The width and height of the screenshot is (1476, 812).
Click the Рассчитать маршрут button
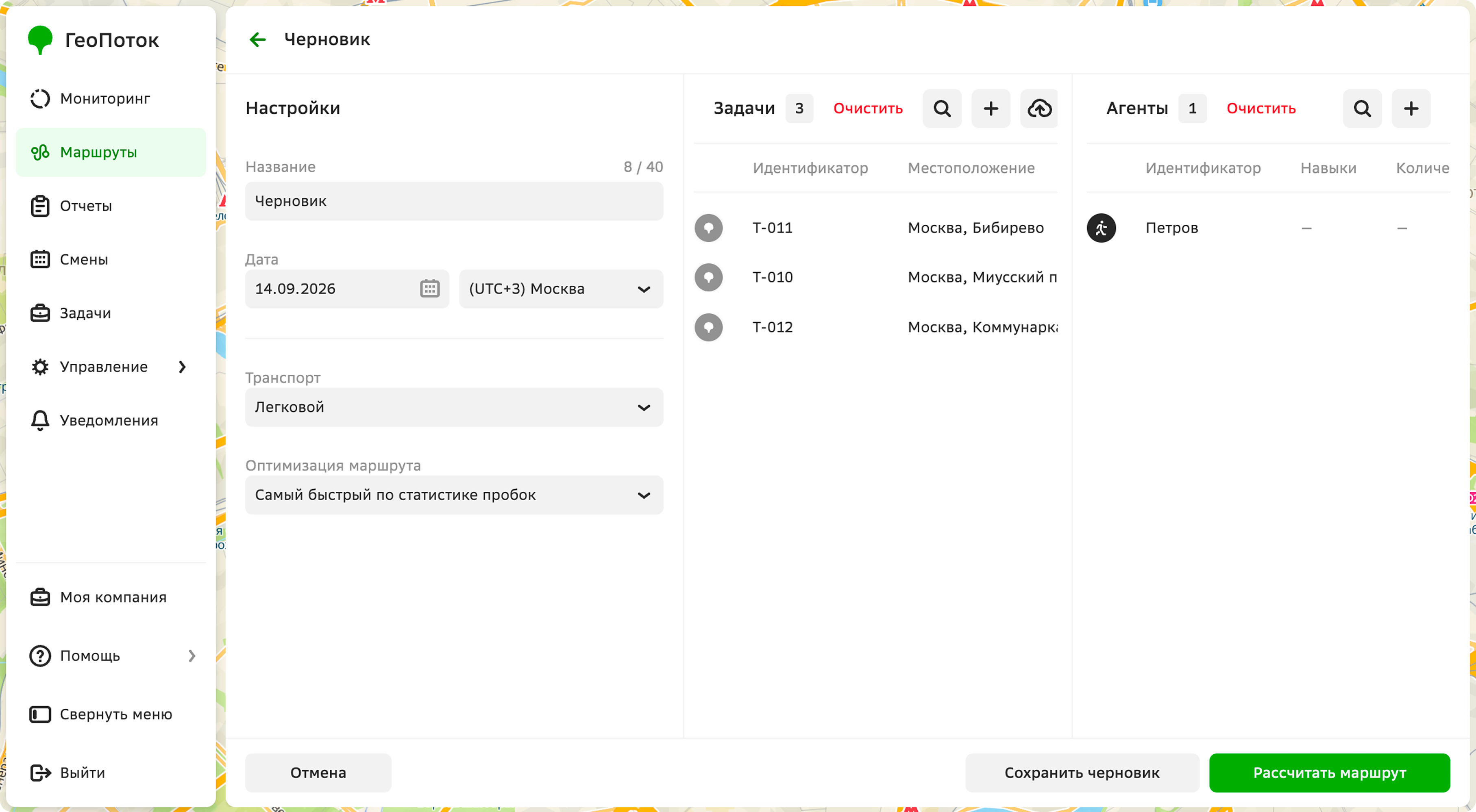[1329, 773]
